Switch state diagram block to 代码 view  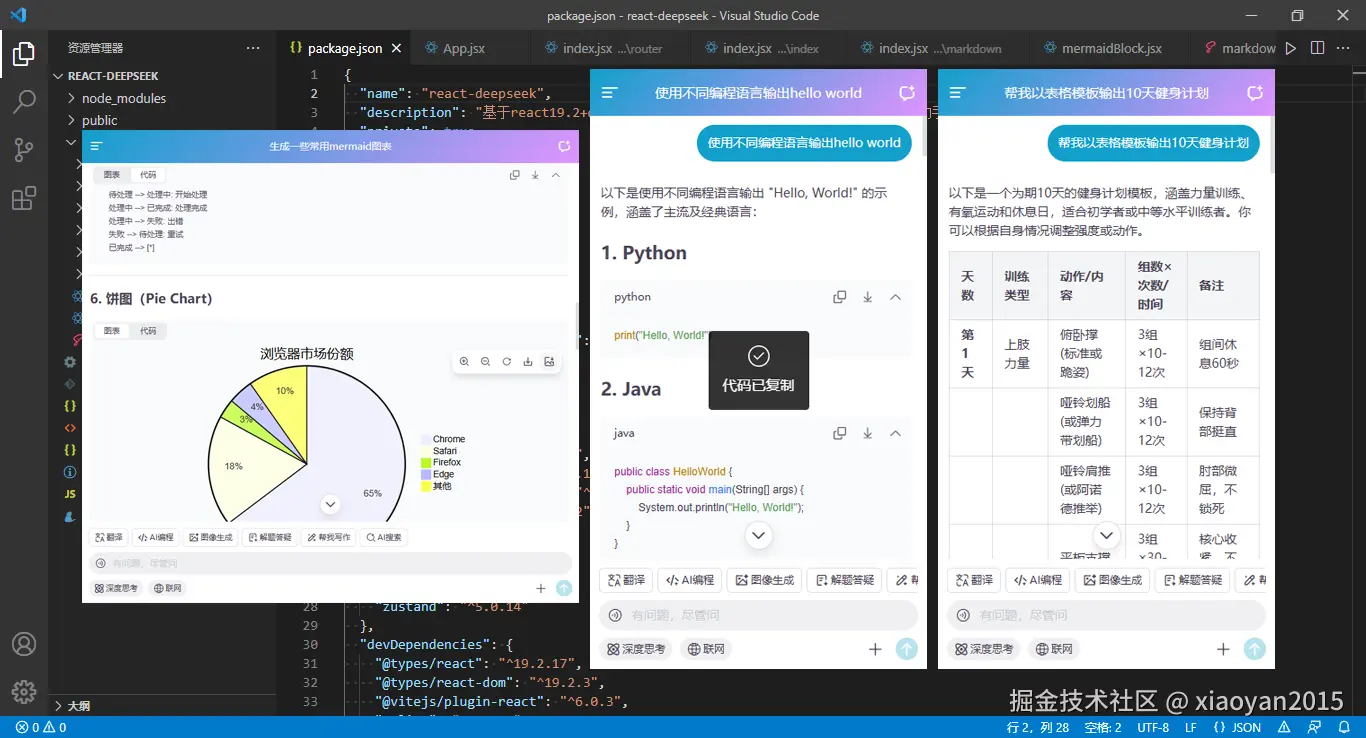(x=148, y=175)
